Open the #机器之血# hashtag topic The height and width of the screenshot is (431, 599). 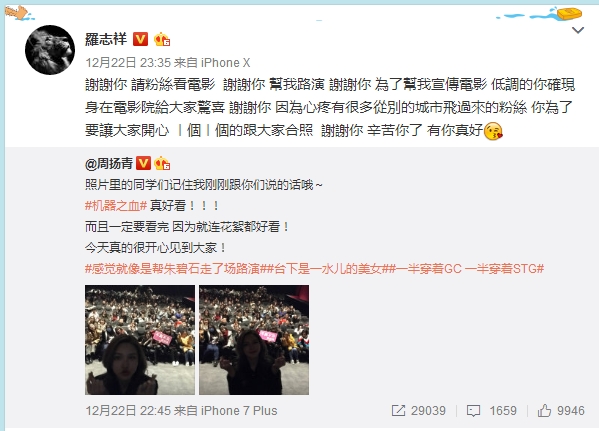[116, 206]
